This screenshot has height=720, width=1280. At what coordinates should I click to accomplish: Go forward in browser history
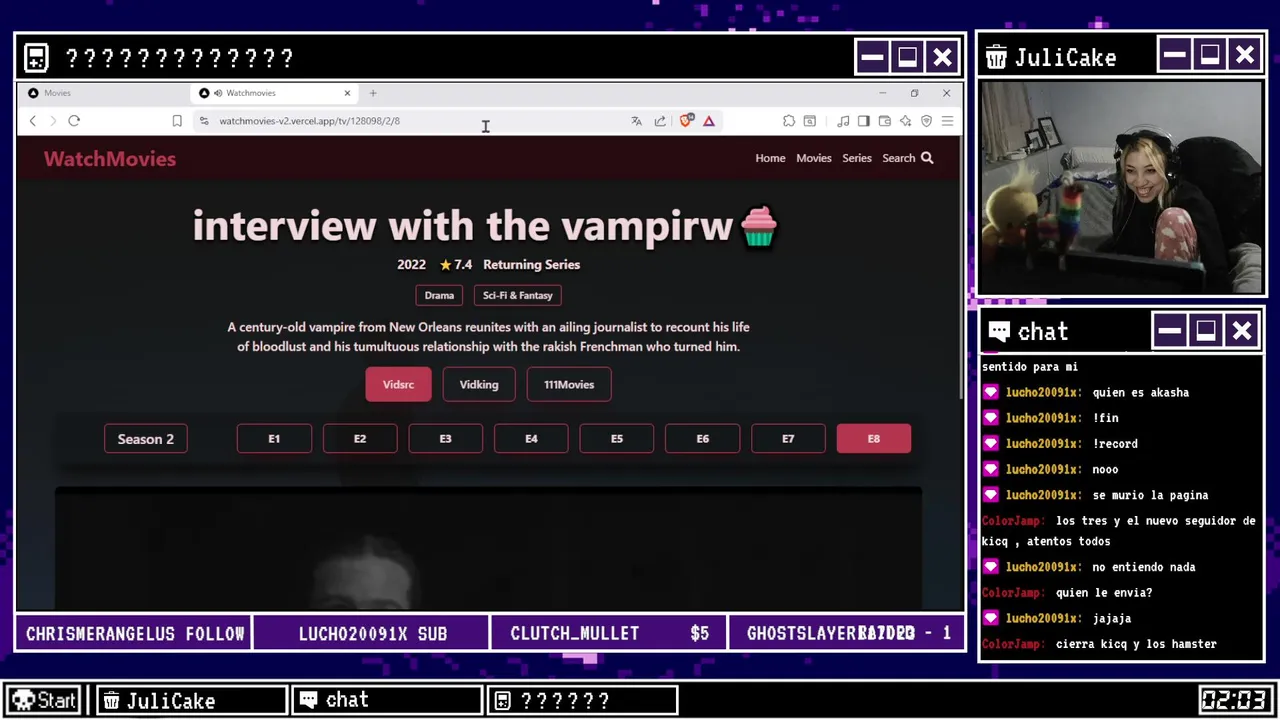coord(53,121)
